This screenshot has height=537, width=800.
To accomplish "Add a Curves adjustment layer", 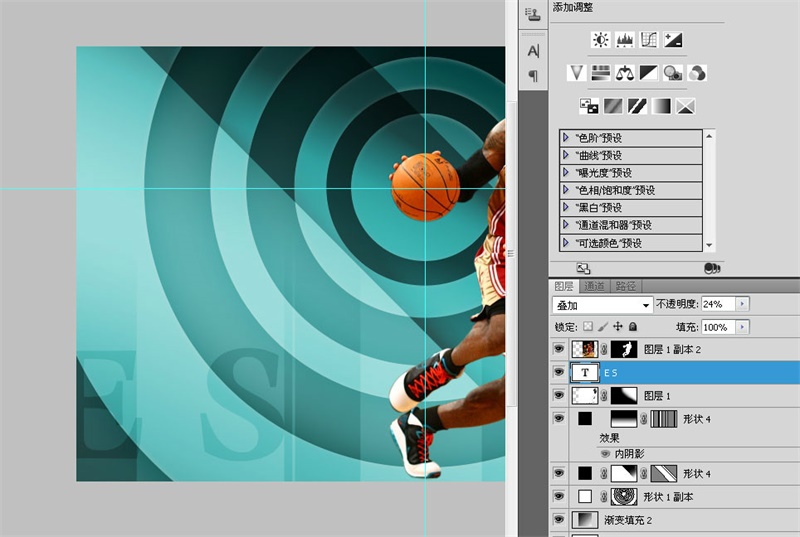I will (649, 40).
